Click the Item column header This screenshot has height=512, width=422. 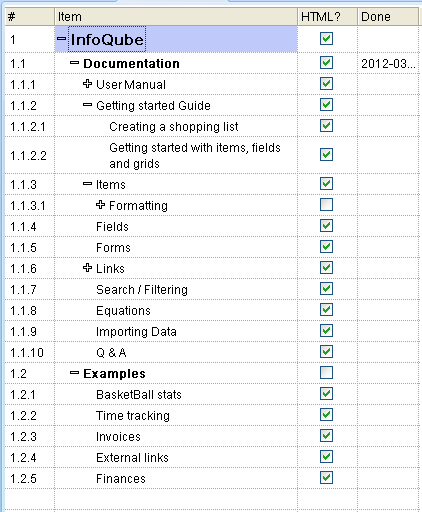pyautogui.click(x=176, y=16)
